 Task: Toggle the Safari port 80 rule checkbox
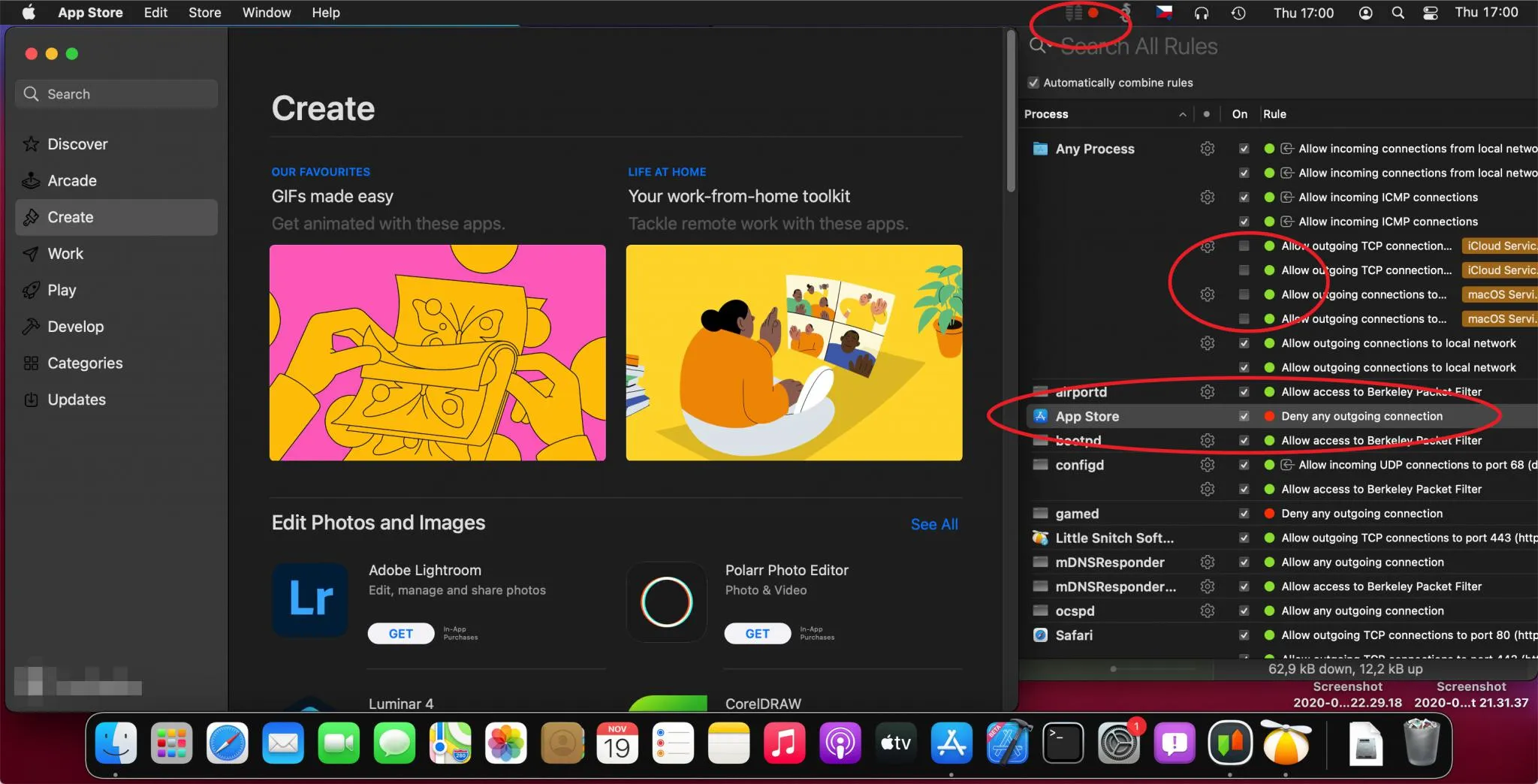1244,635
